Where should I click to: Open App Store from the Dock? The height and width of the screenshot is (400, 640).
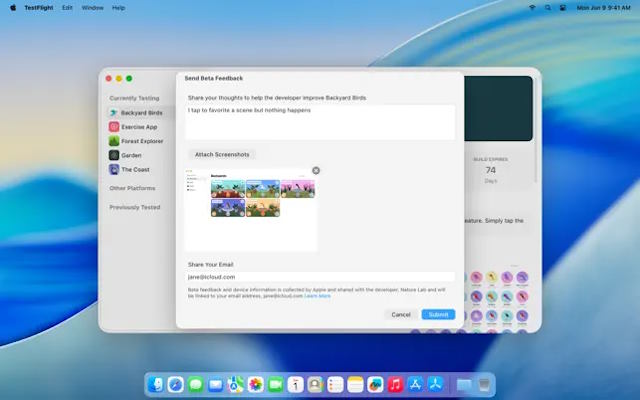pyautogui.click(x=416, y=384)
